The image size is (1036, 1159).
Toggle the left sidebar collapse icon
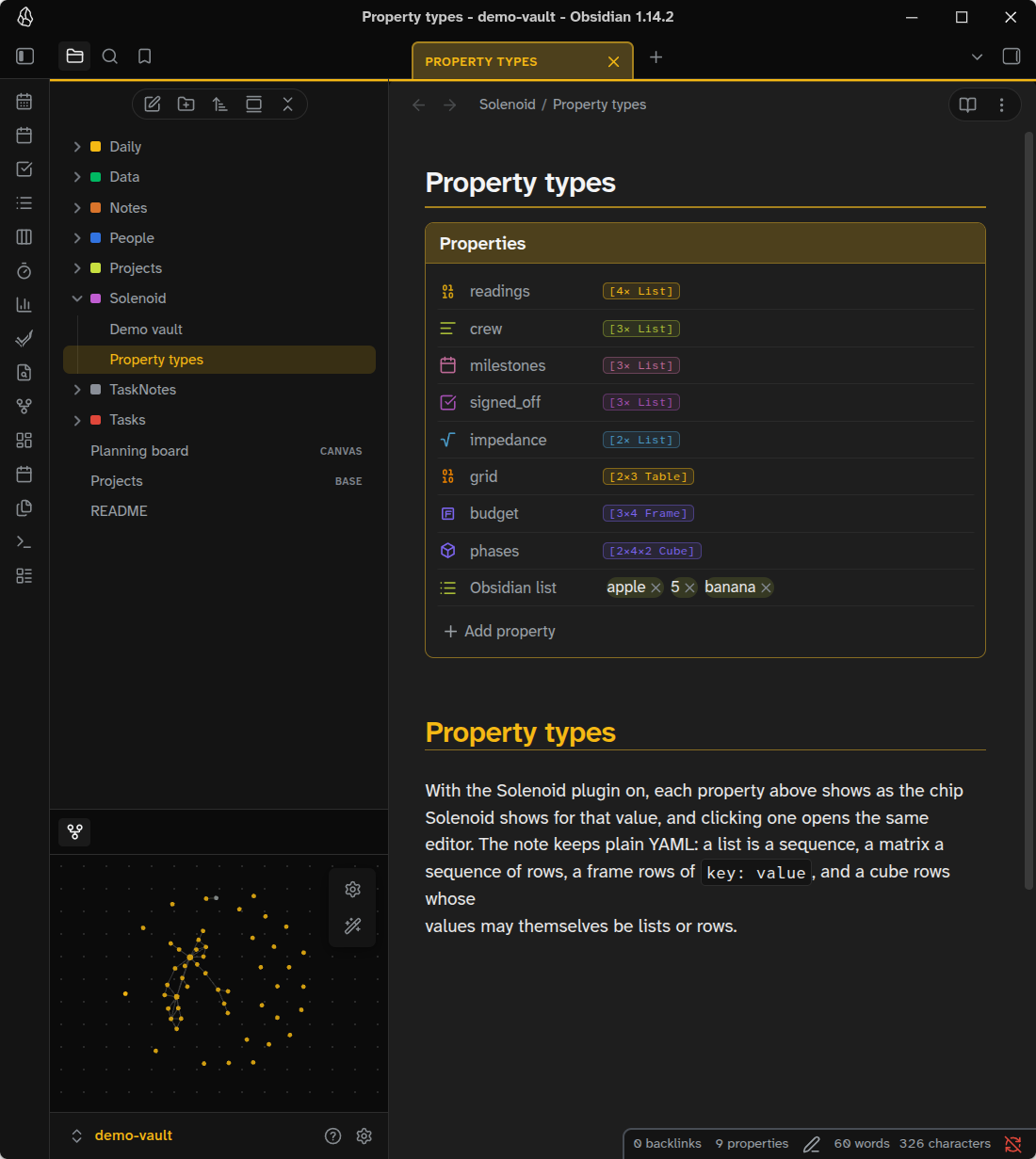pos(25,56)
